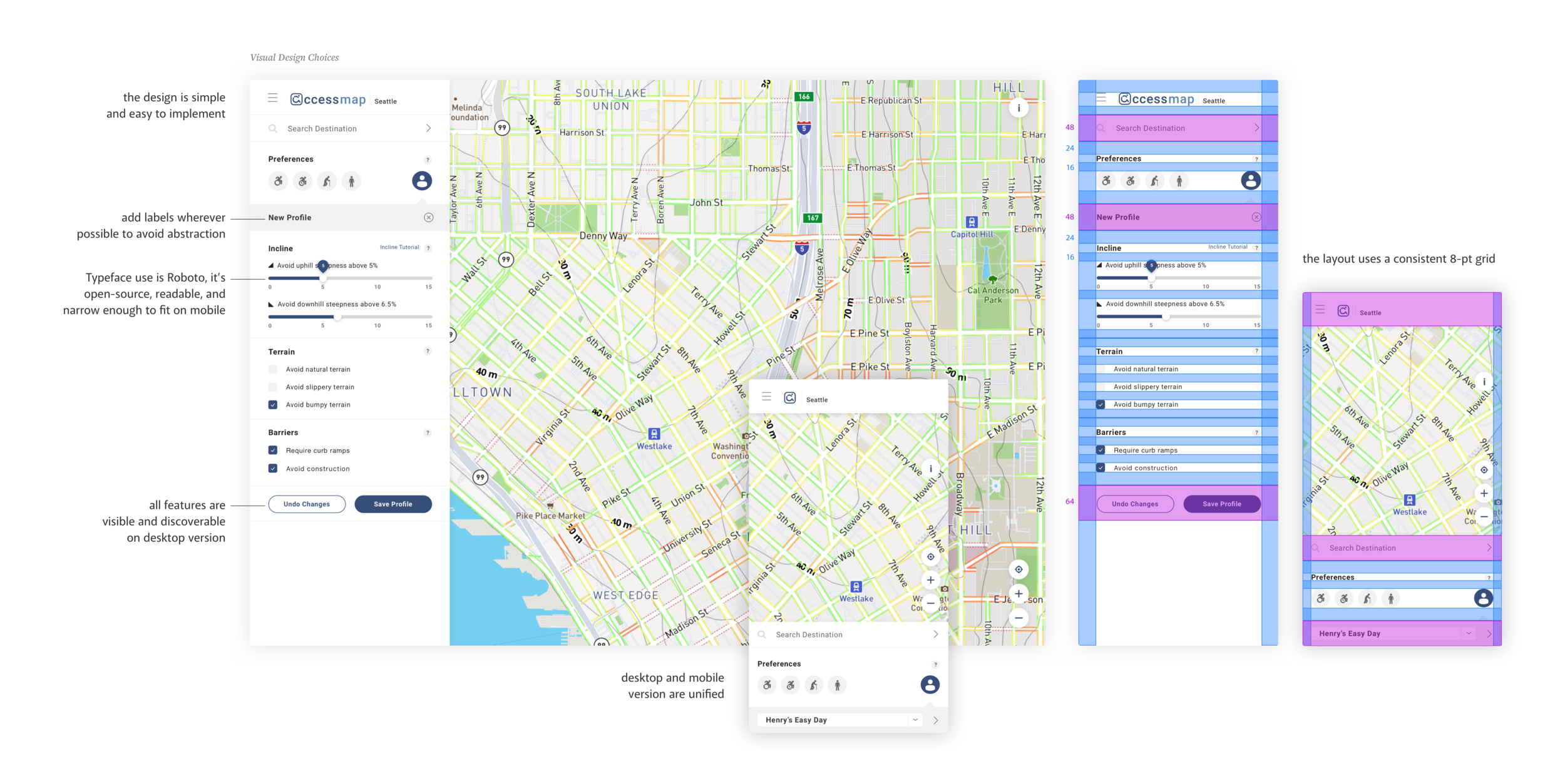Zoom in on center mobile mockup map
This screenshot has width=1565, height=784.
pos(931,580)
